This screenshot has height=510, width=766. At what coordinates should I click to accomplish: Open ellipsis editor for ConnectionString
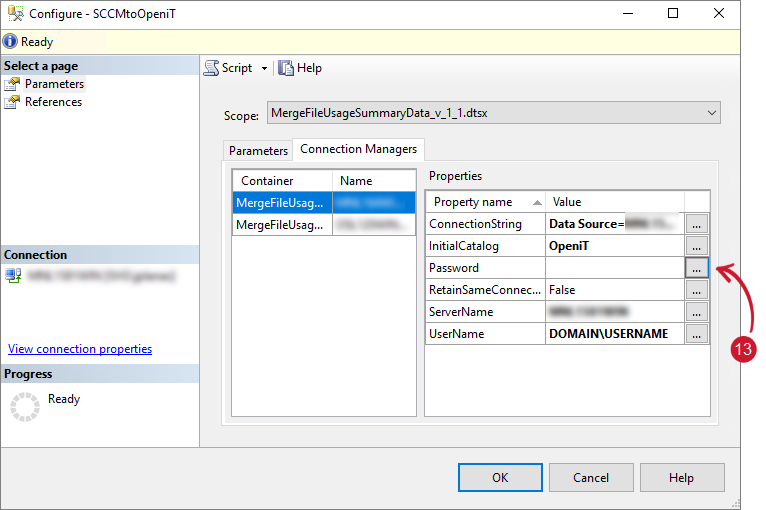point(696,224)
